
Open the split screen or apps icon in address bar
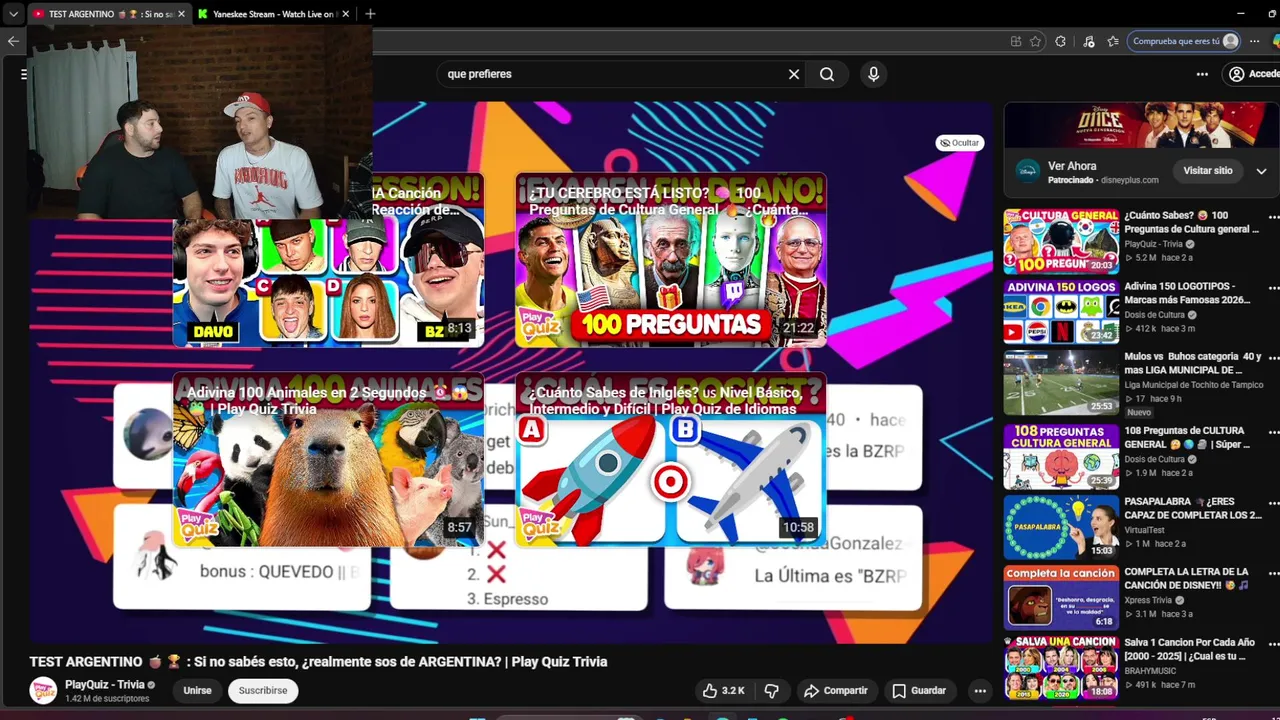(1016, 41)
